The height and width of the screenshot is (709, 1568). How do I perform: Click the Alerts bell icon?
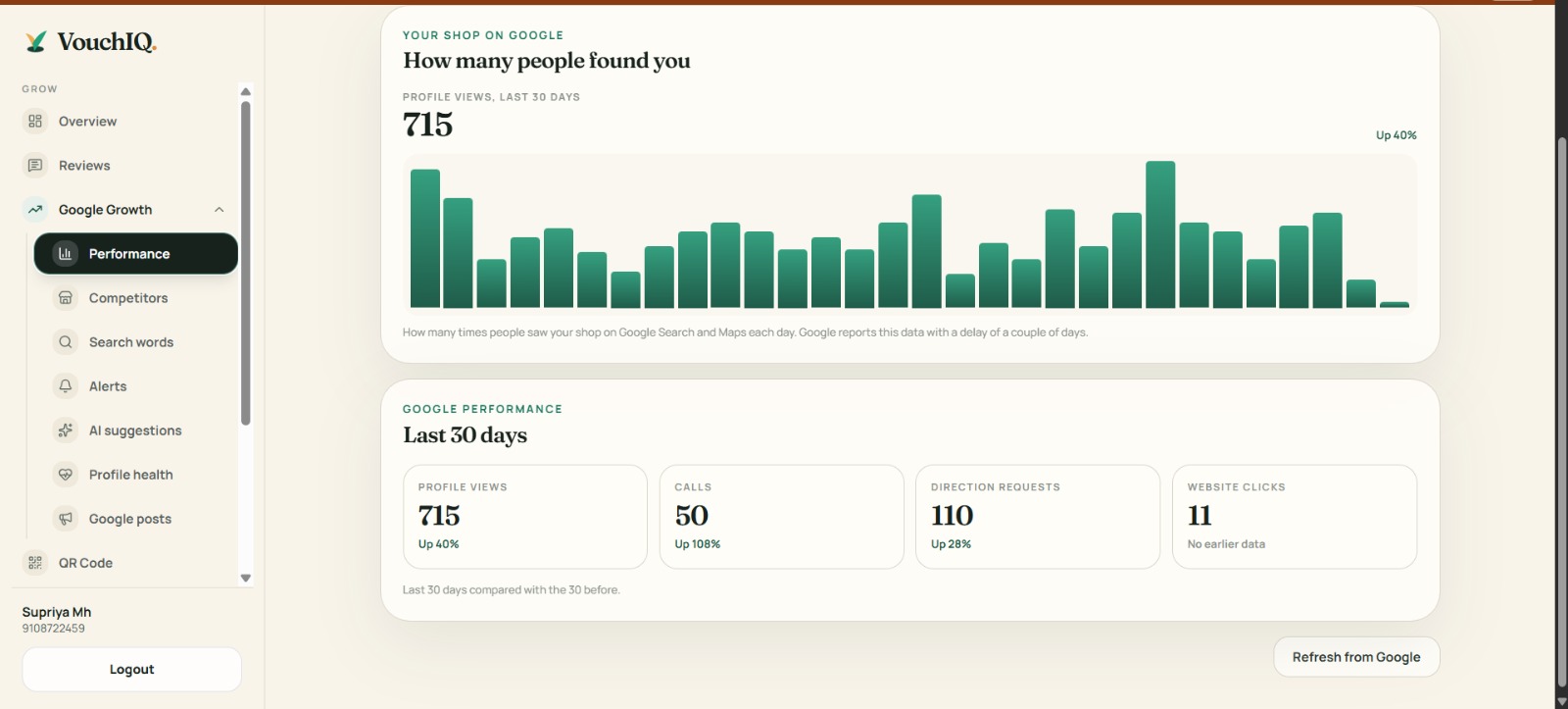66,385
